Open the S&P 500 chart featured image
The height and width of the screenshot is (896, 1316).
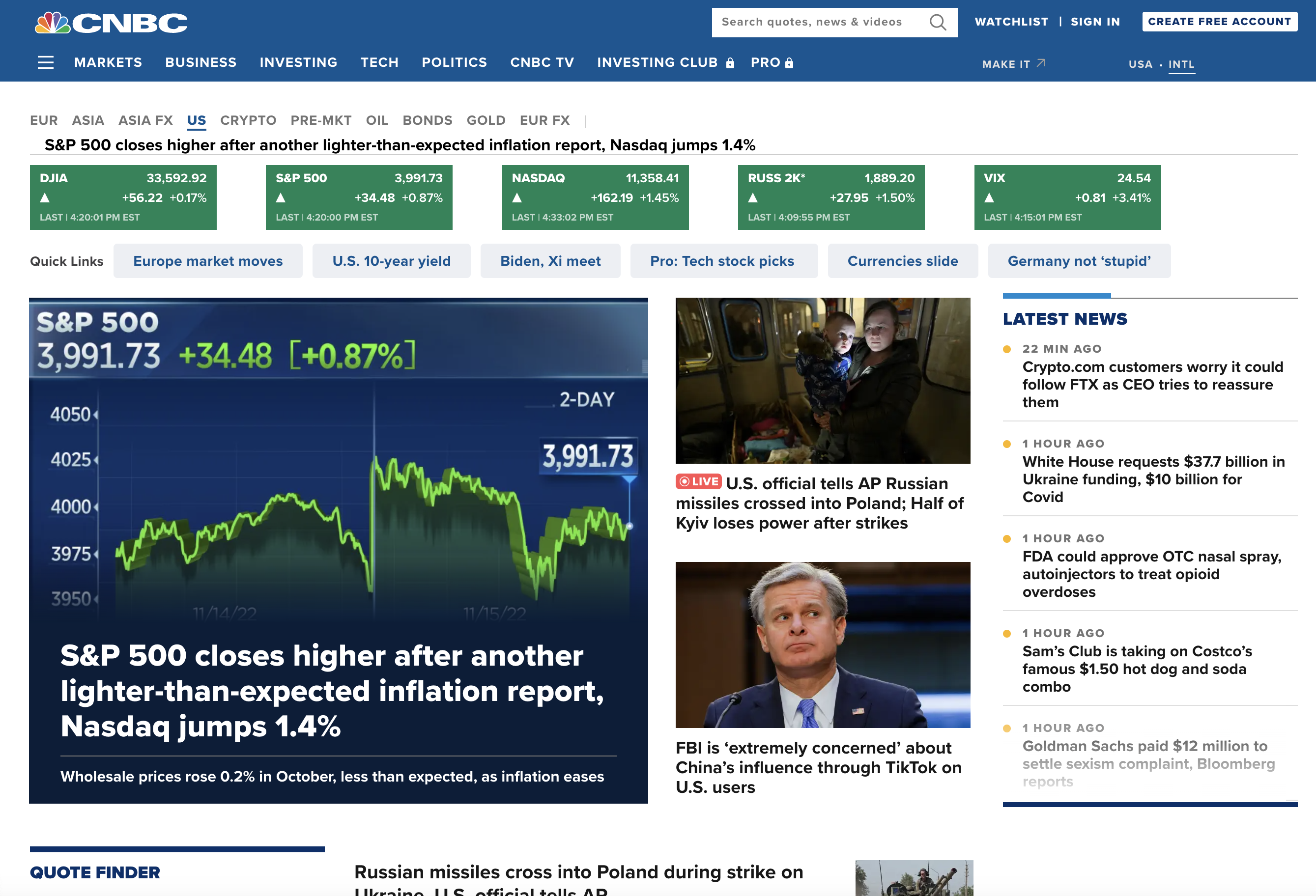click(x=339, y=461)
